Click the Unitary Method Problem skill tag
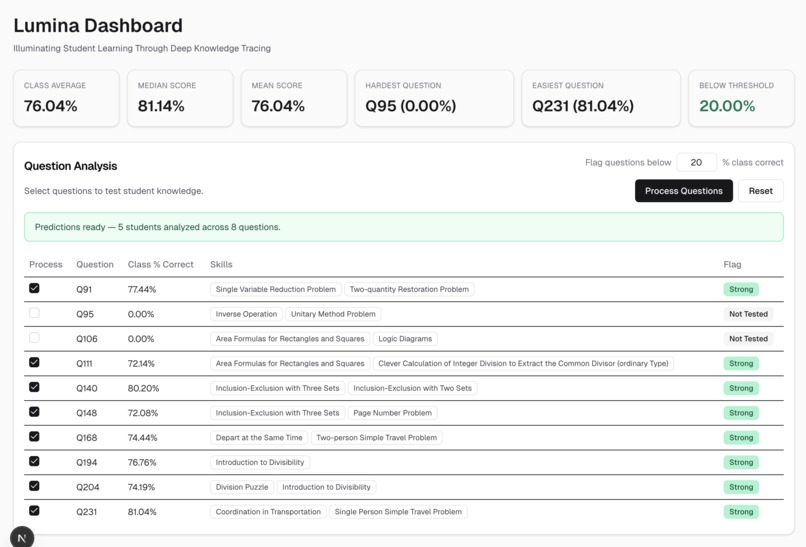The width and height of the screenshot is (806, 547). pyautogui.click(x=333, y=314)
